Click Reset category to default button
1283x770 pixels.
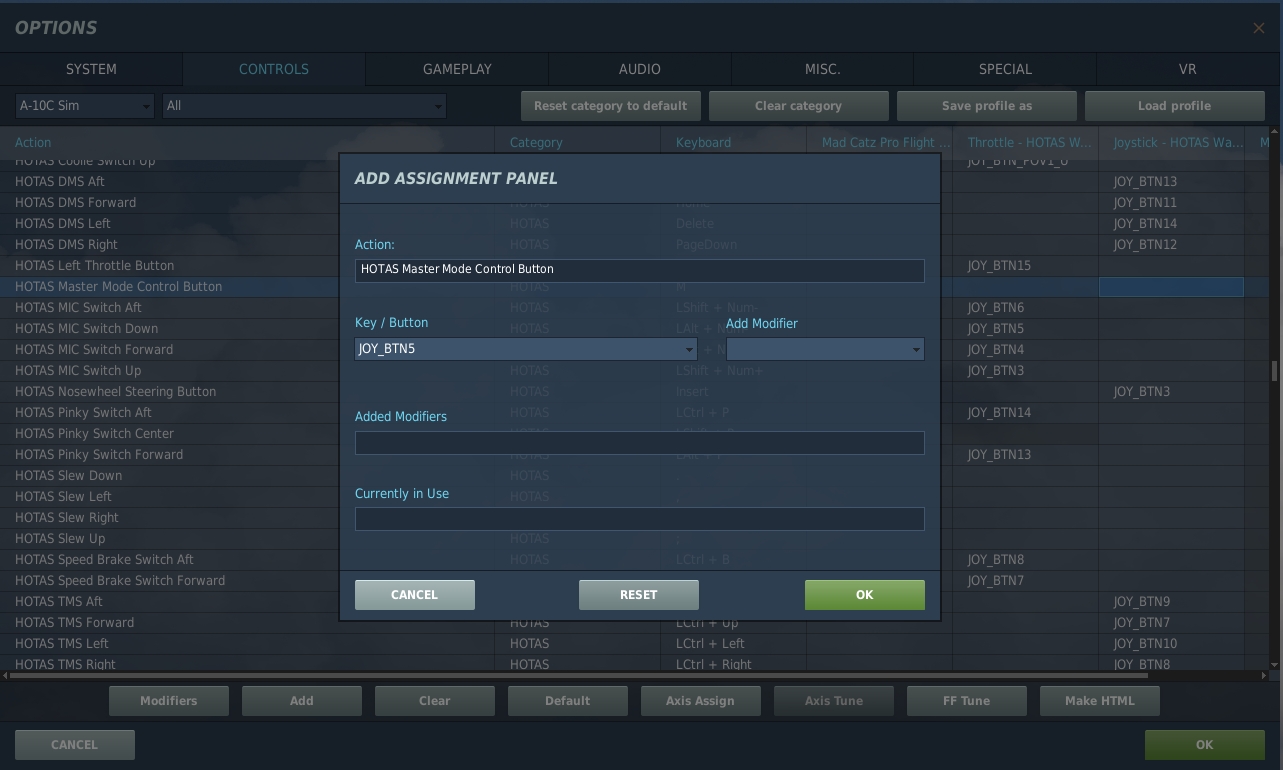pyautogui.click(x=610, y=106)
